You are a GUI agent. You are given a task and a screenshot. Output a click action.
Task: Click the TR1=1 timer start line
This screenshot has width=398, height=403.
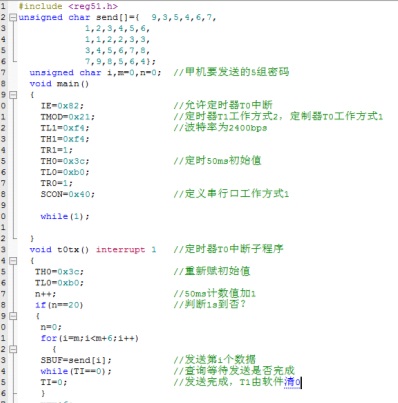[57, 150]
